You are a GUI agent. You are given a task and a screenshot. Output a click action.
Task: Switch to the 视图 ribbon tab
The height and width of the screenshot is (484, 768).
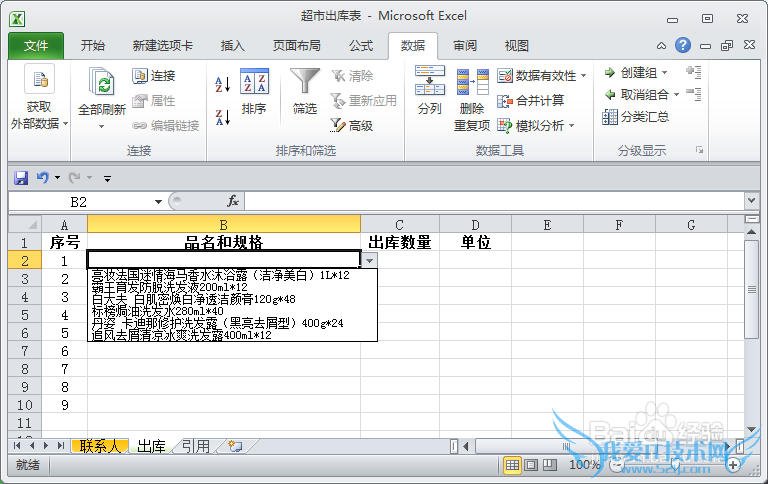[x=516, y=46]
